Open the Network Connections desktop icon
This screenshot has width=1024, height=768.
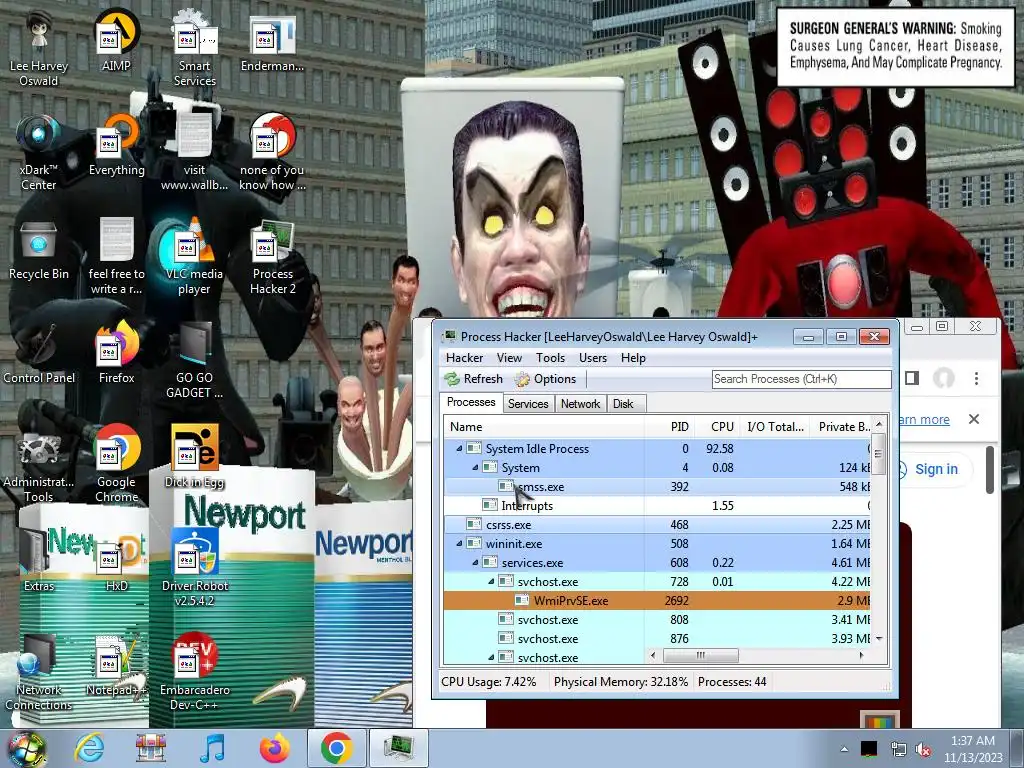coord(39,673)
